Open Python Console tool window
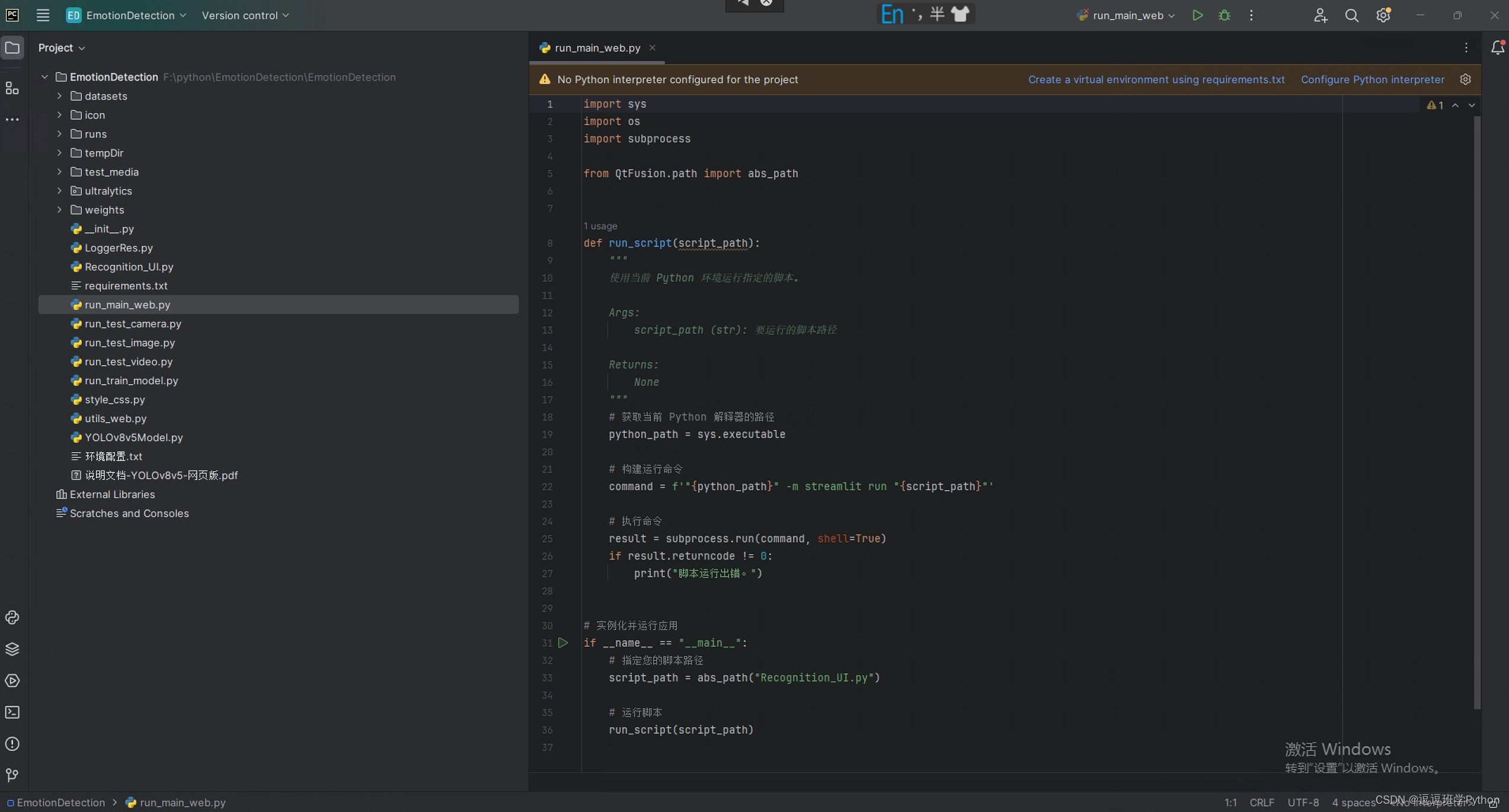This screenshot has height=812, width=1509. click(12, 618)
